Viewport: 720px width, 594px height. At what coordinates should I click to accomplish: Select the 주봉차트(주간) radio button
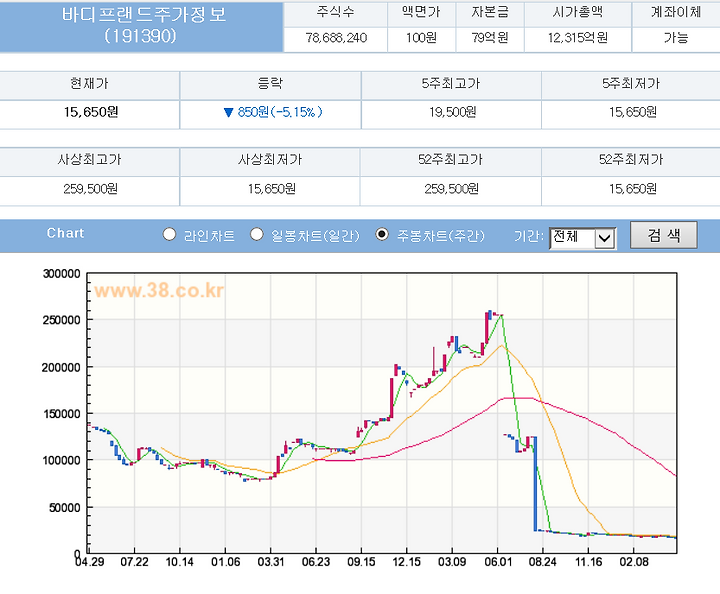click(382, 235)
